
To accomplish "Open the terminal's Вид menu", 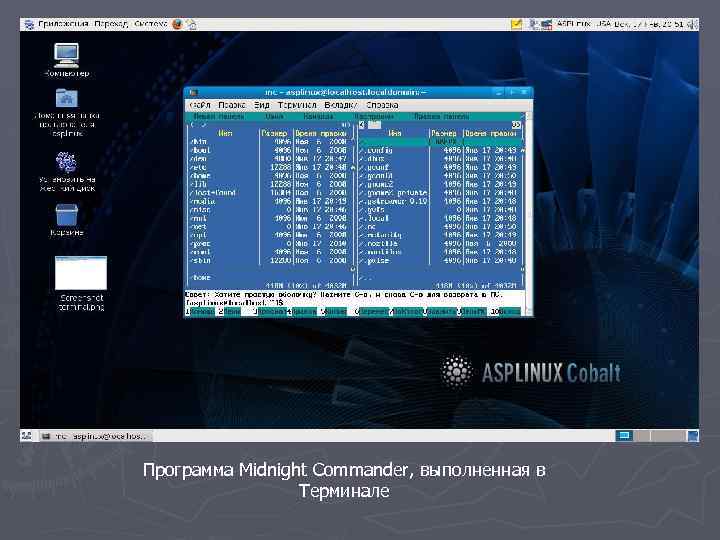I will (262, 105).
